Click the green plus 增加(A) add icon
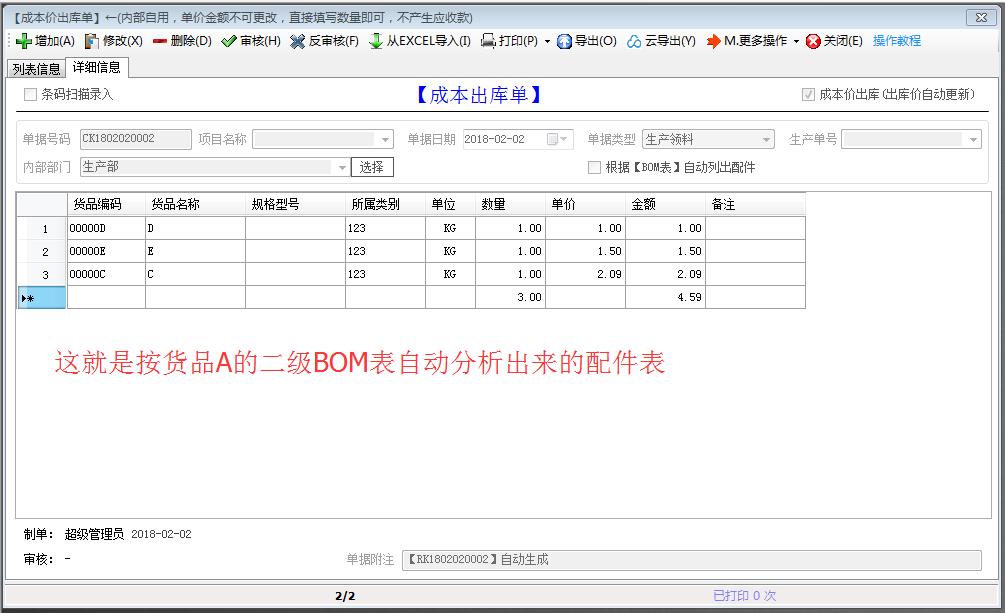Viewport: 1005px width, 613px height. click(x=24, y=41)
